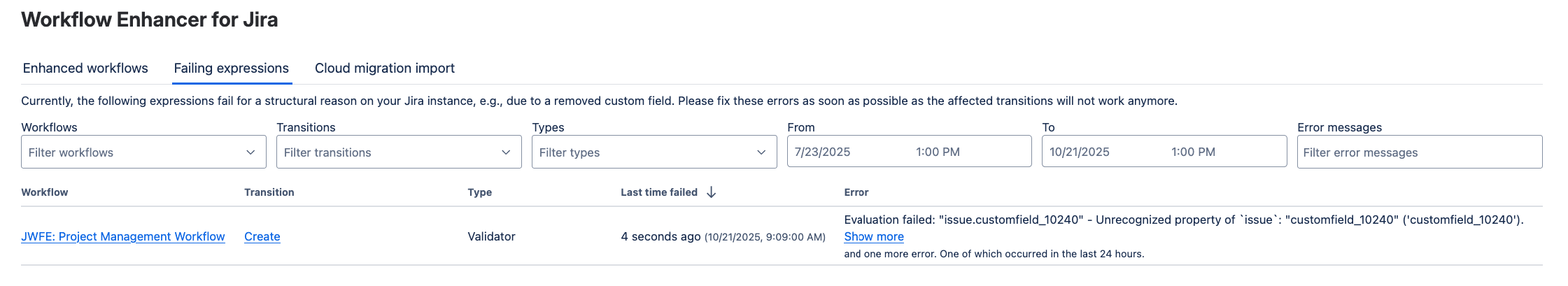The width and height of the screenshot is (1568, 286).
Task: Open the JWFE: Project Management Workflow link
Action: (123, 237)
